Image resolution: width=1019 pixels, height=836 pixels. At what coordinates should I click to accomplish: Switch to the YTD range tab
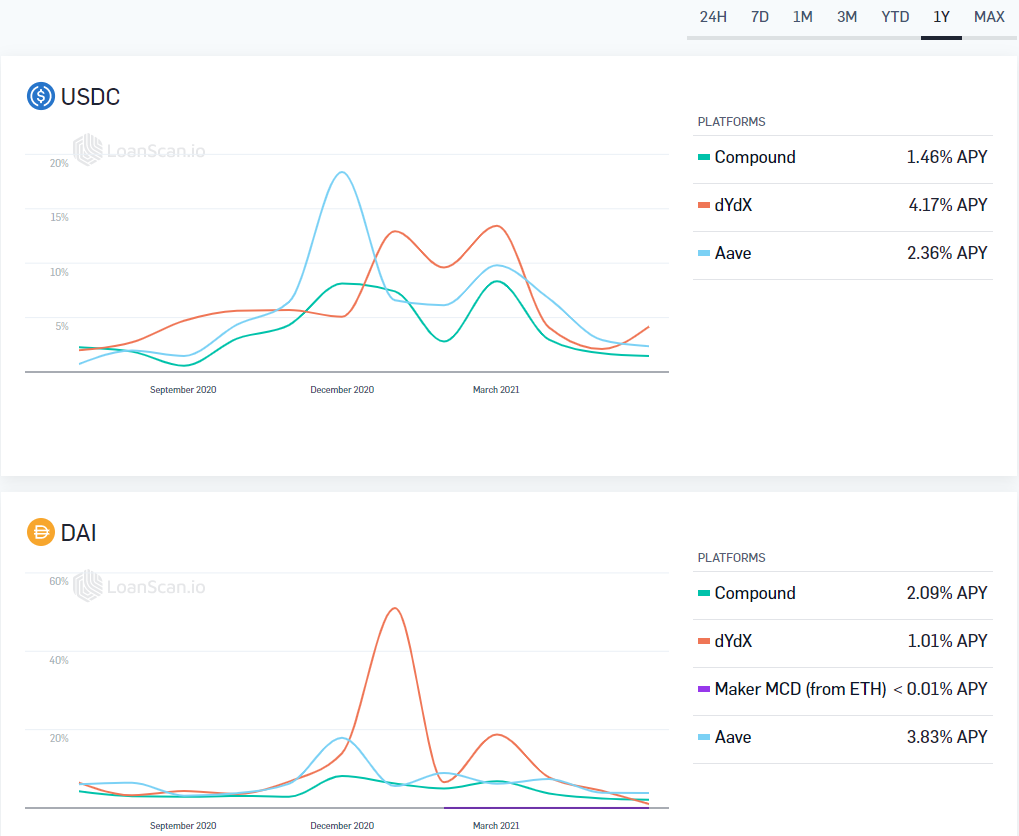tap(895, 17)
